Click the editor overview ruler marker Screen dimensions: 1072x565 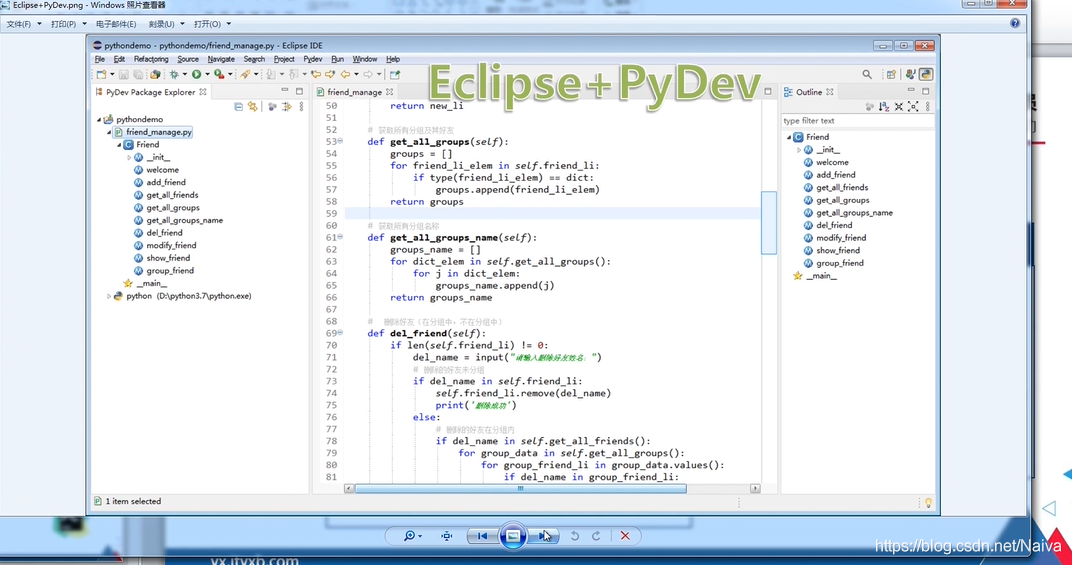click(x=768, y=222)
